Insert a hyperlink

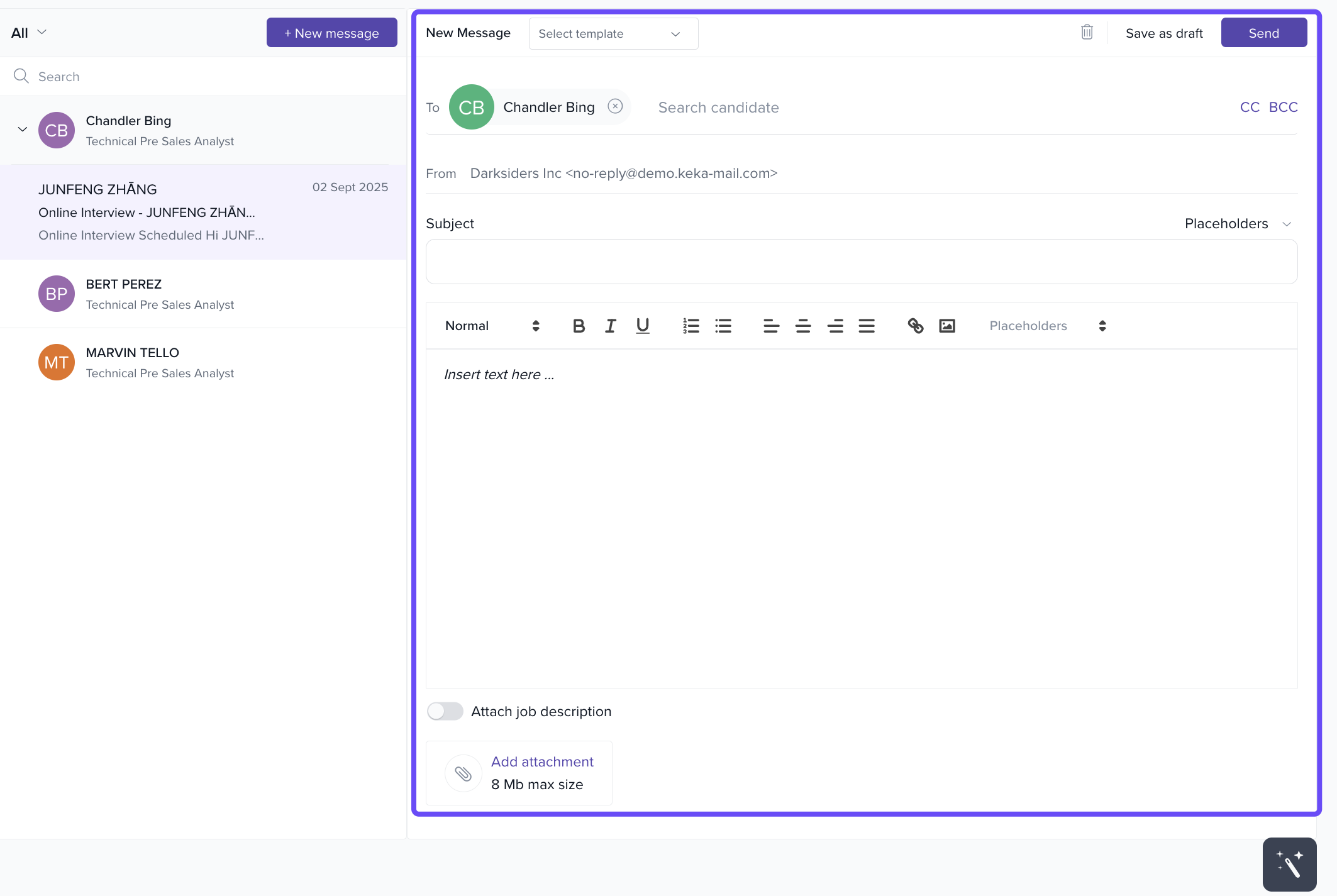click(915, 326)
